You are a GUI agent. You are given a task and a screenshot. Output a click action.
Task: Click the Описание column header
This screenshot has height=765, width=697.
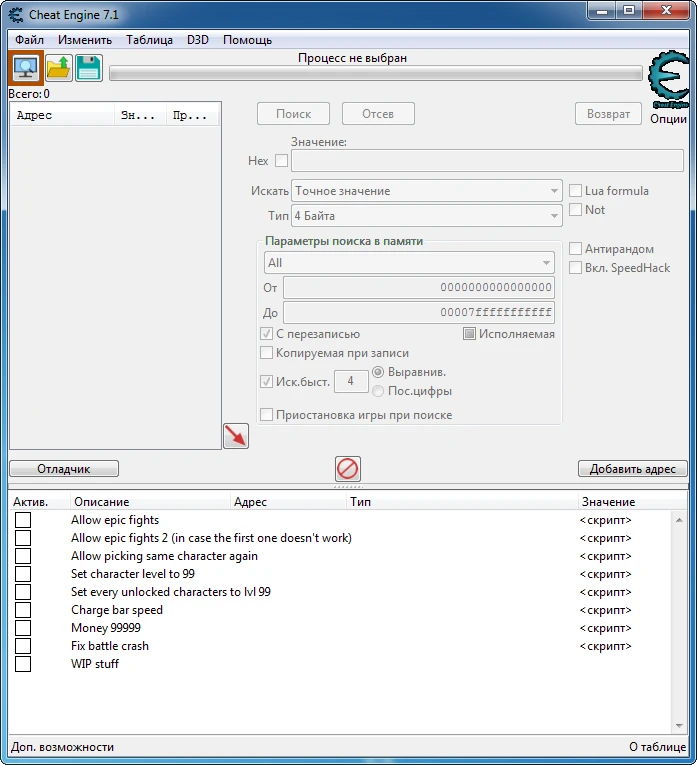click(150, 502)
